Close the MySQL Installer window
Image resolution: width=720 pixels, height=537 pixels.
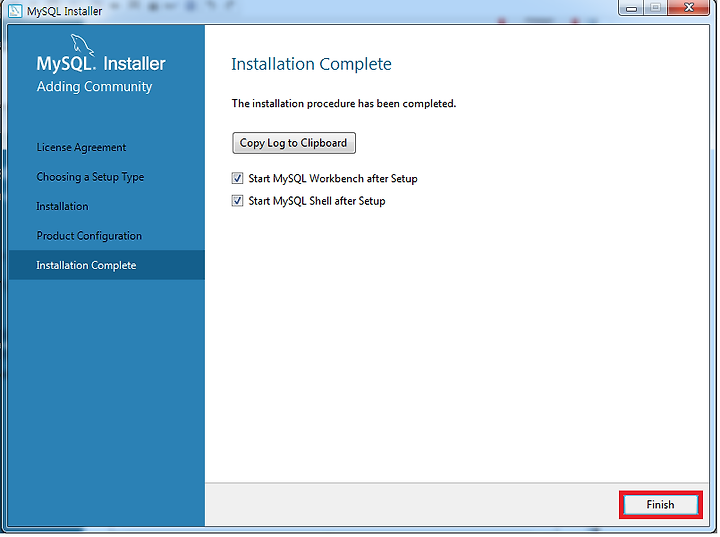click(x=690, y=8)
